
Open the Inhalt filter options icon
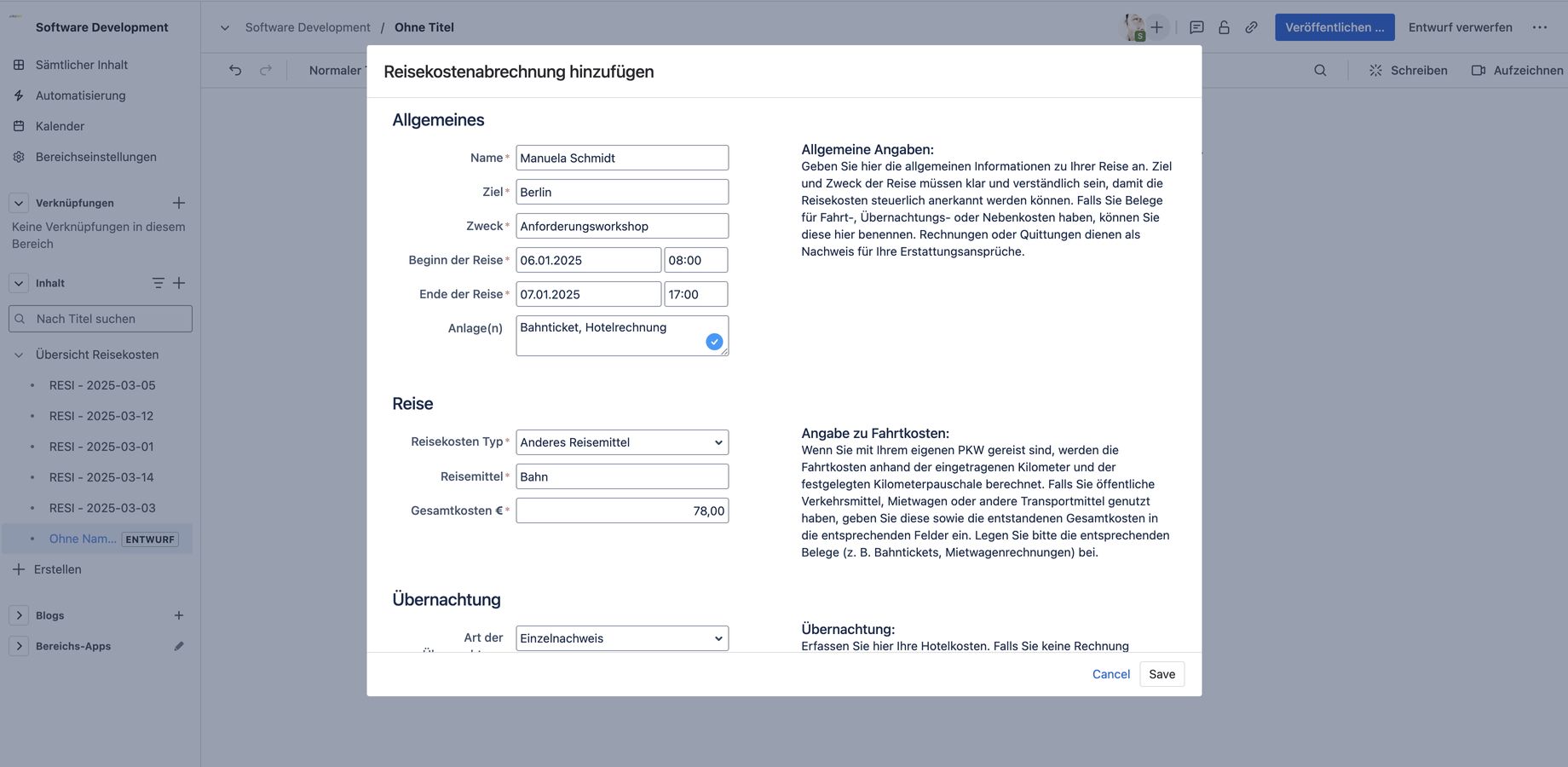pos(158,283)
